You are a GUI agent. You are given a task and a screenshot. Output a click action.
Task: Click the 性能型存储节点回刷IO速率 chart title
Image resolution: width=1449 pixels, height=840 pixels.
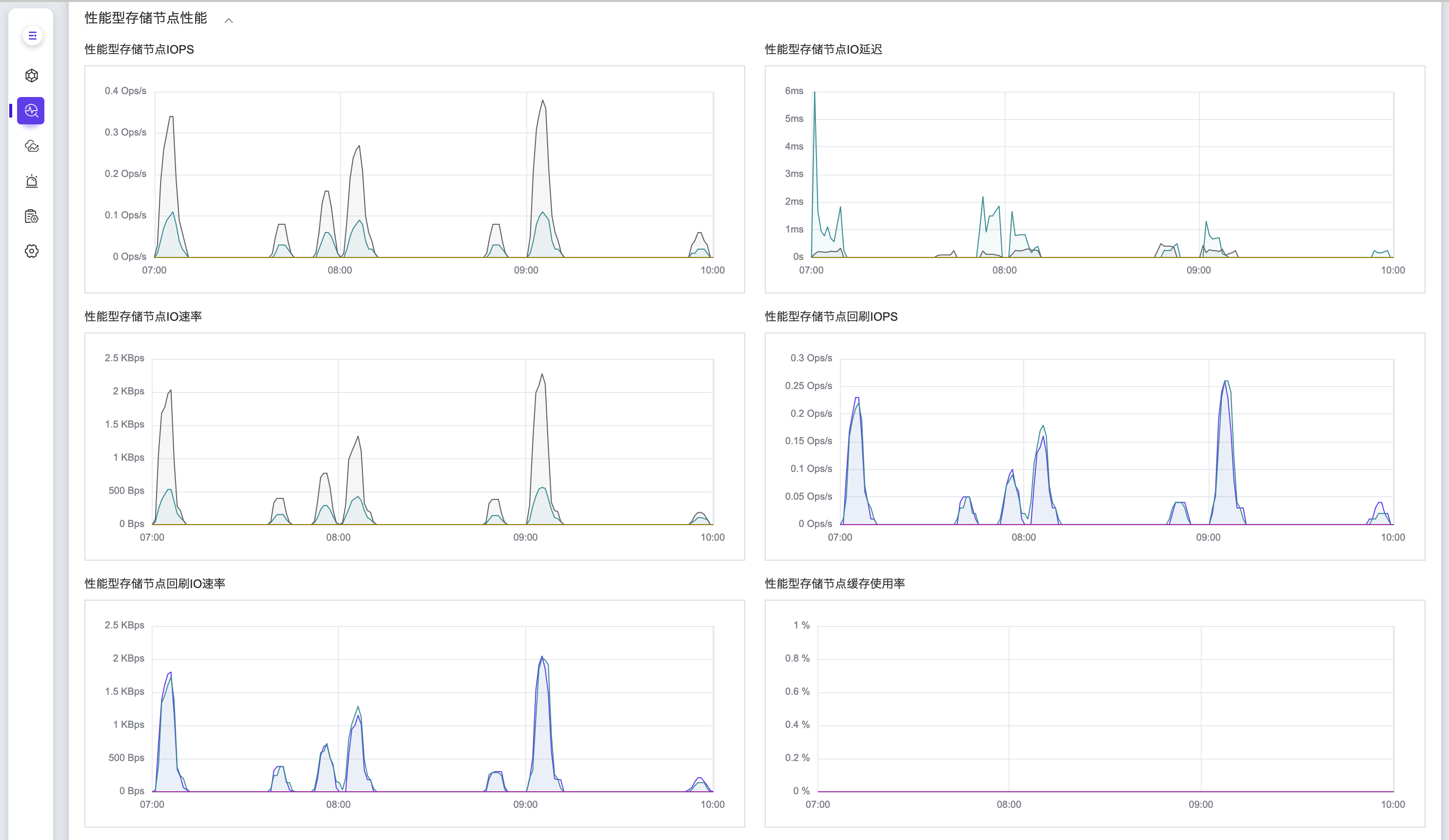point(155,584)
